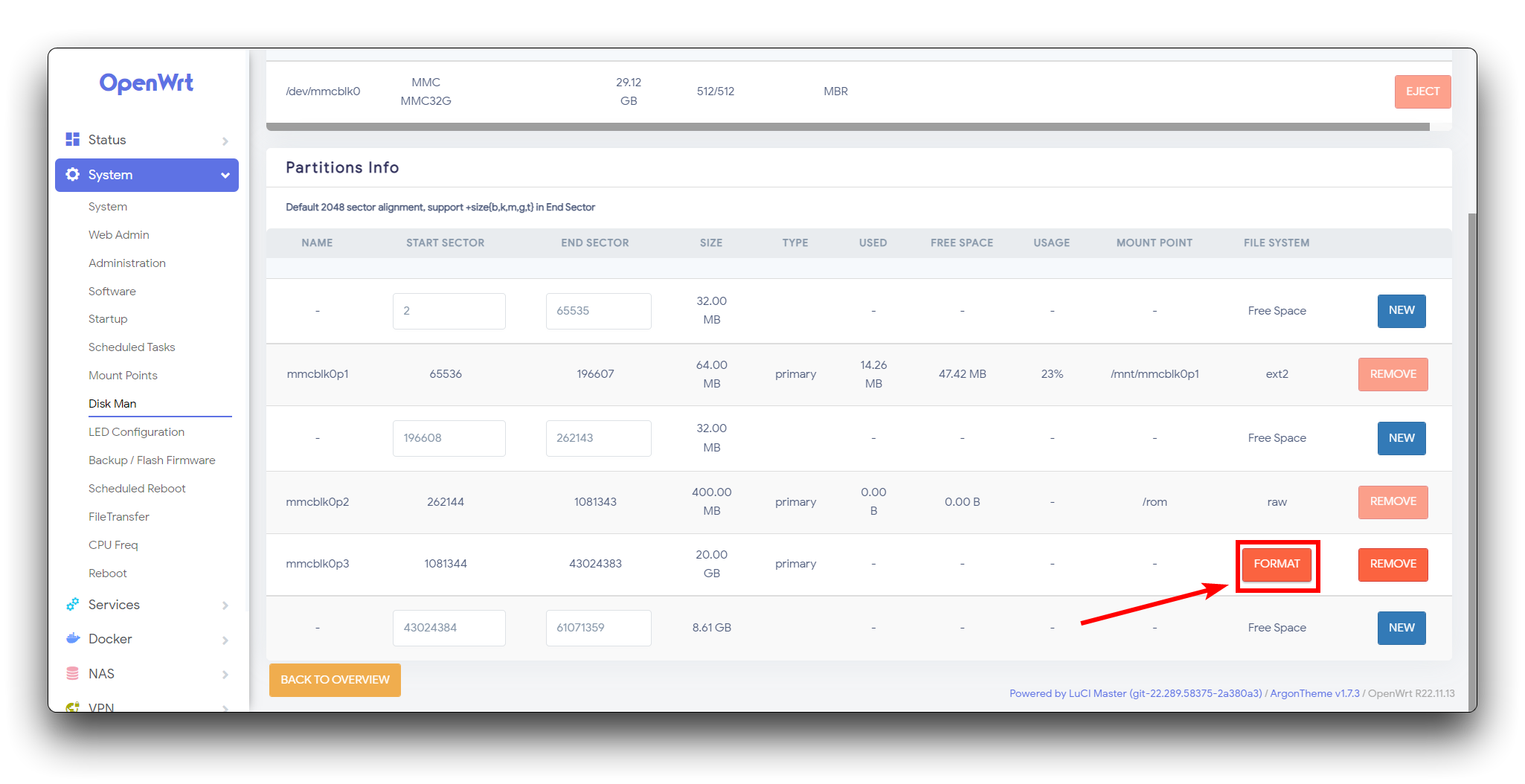Open LED Configuration in the sidebar
Screen dimensions: 1525x784
coord(136,432)
